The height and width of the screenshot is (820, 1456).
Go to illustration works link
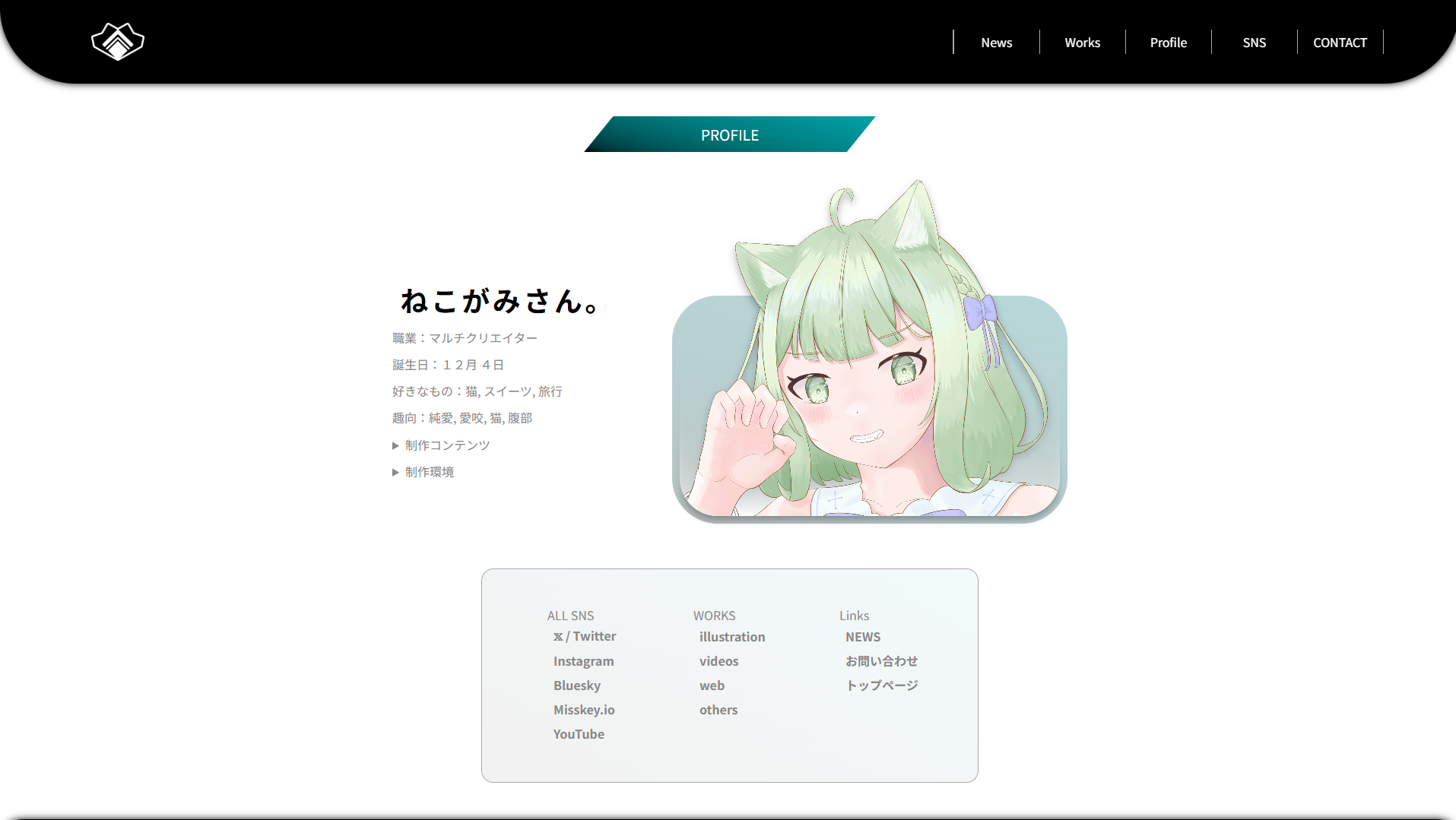732,637
